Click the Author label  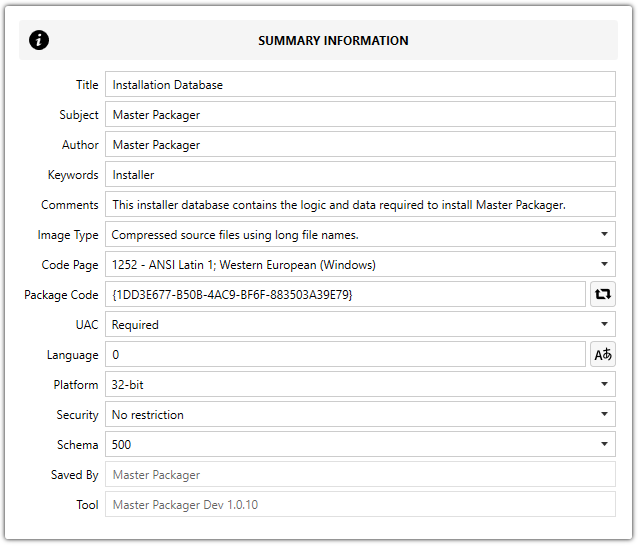click(80, 145)
